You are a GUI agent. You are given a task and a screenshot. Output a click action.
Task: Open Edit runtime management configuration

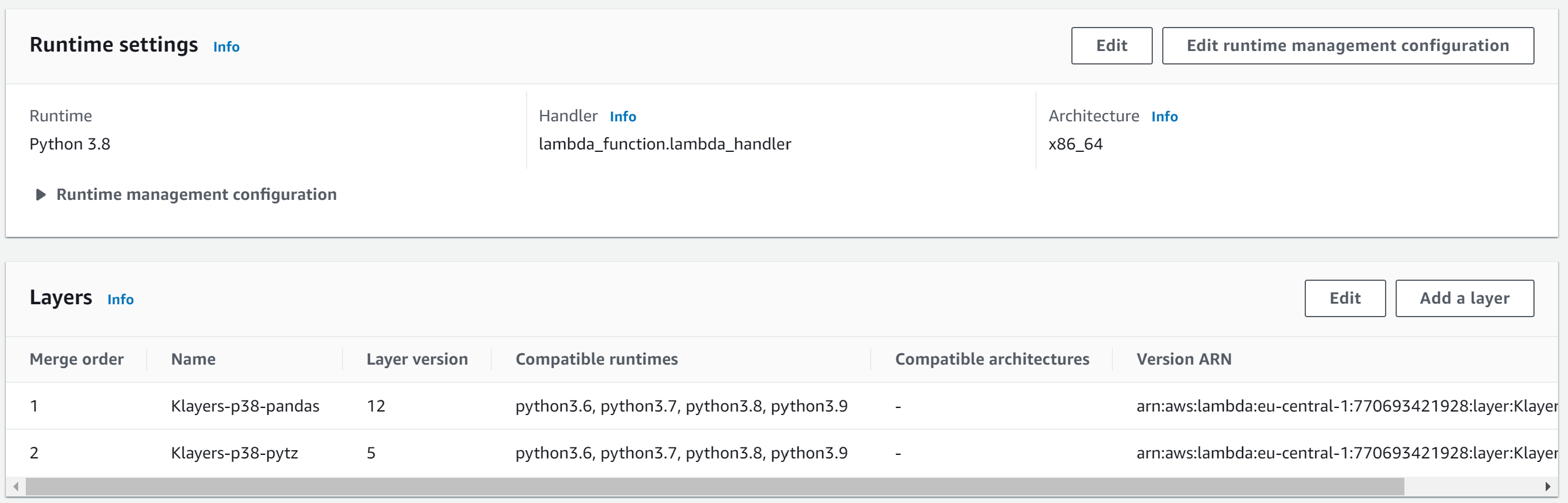tap(1347, 46)
